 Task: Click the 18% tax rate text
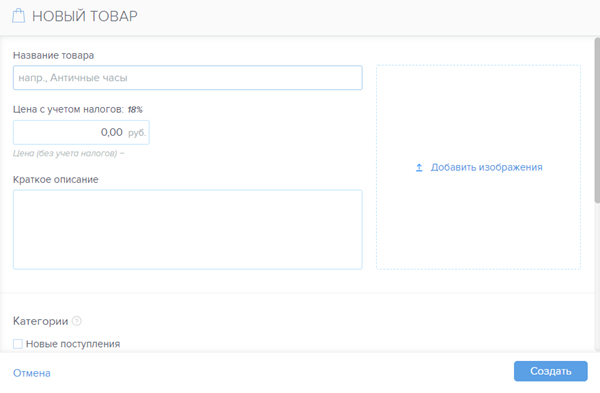click(x=135, y=110)
